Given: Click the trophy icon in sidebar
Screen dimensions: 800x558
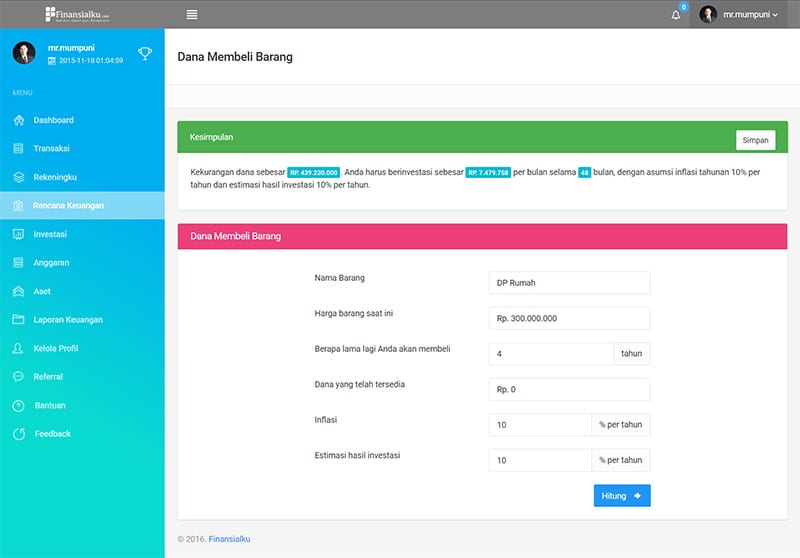Looking at the screenshot, I should [x=145, y=53].
